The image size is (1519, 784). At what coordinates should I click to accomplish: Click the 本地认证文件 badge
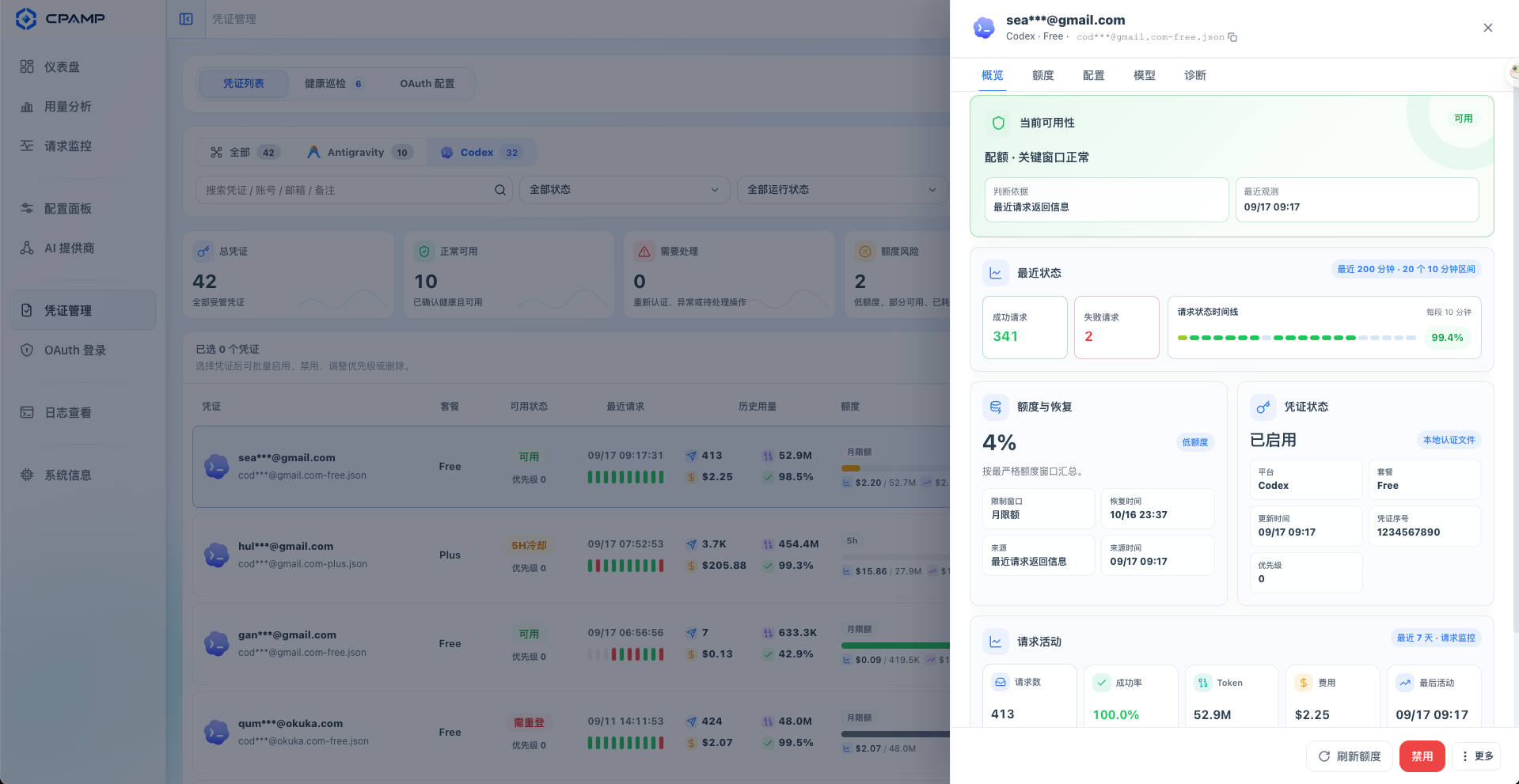pos(1449,440)
